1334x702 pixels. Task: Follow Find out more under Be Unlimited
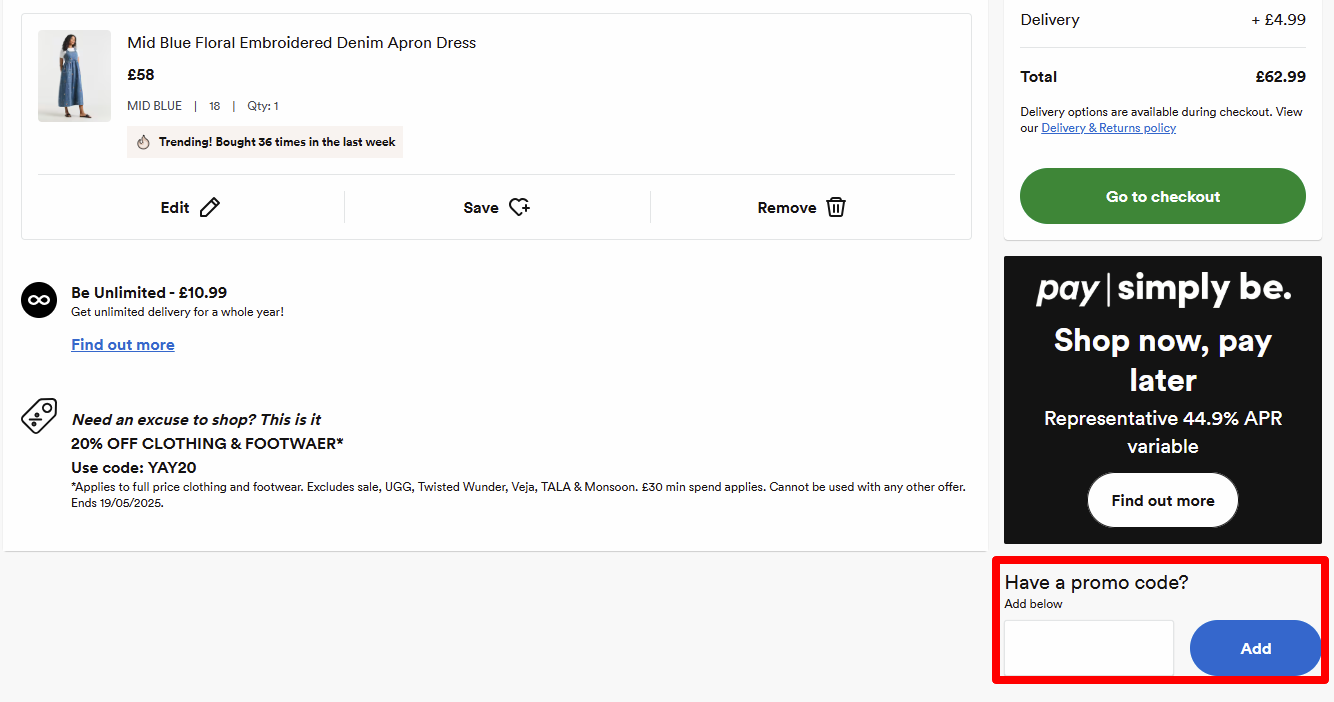(123, 345)
